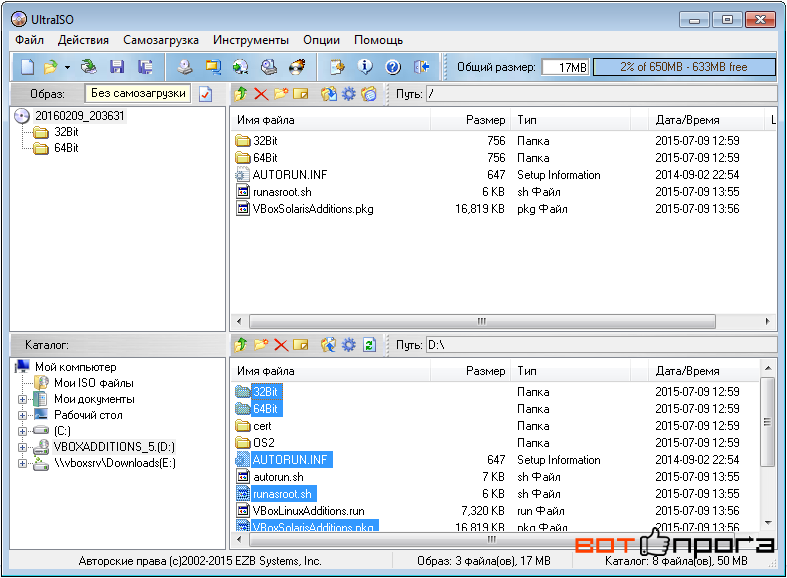Click the Общий размер 17MB field

pos(566,67)
